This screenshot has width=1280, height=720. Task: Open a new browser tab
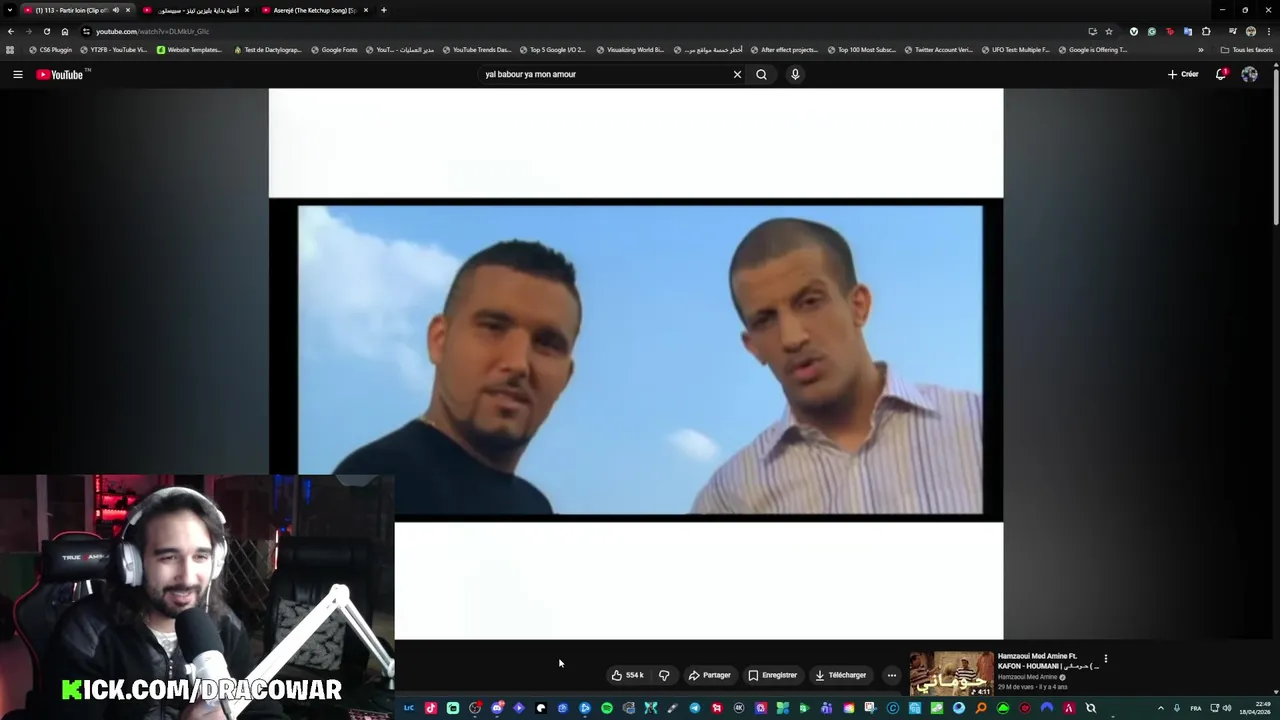pyautogui.click(x=383, y=10)
